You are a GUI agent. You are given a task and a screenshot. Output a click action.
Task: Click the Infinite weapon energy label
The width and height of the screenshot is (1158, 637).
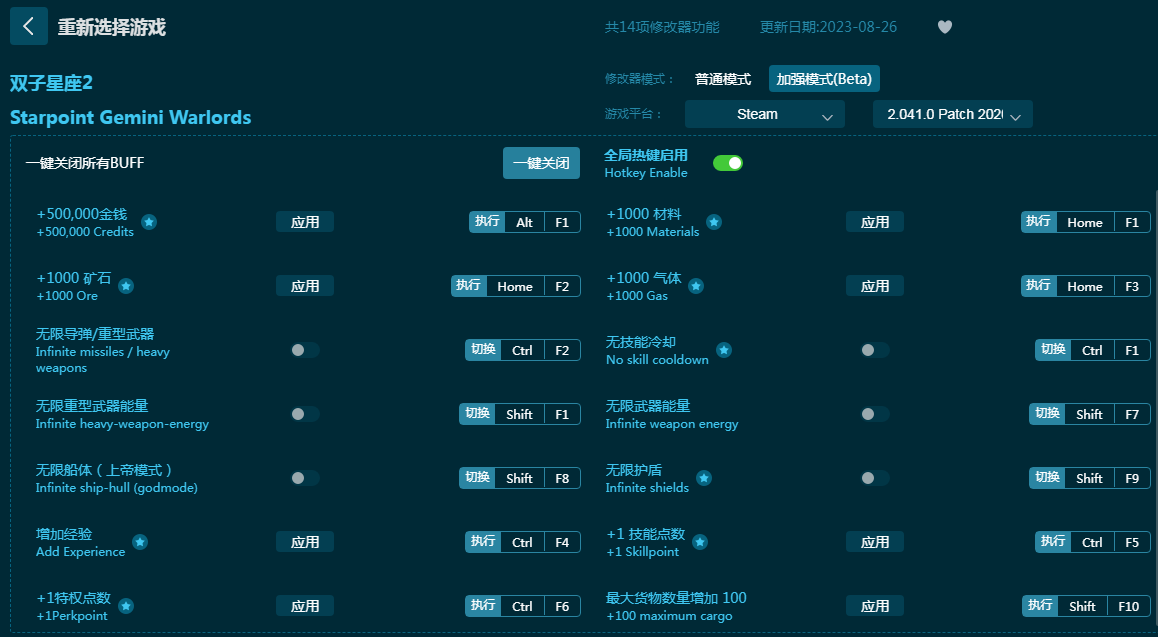tap(672, 424)
